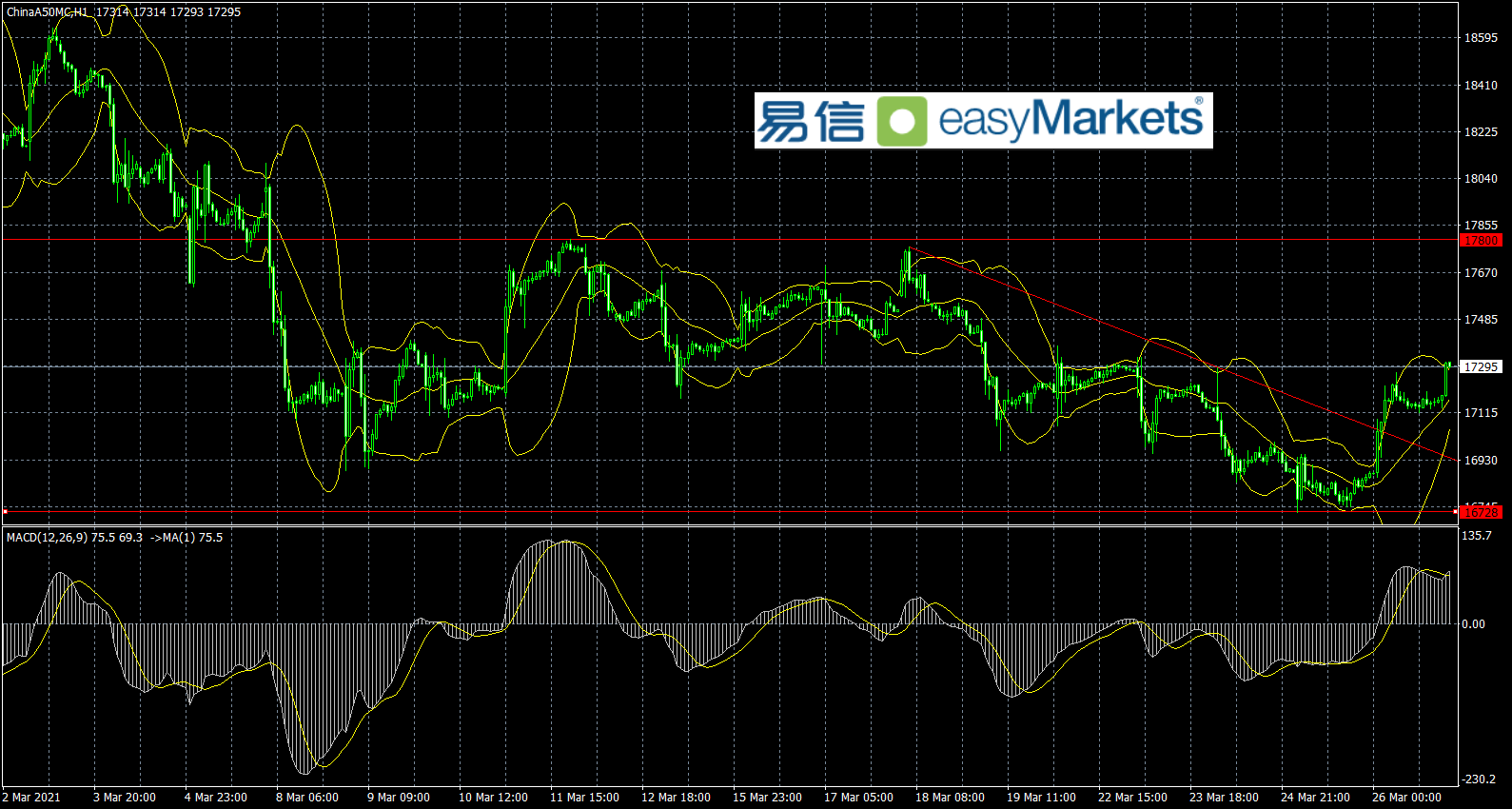Click the Chinese 易信 logo text
This screenshot has width=1512, height=809.
coord(811,121)
